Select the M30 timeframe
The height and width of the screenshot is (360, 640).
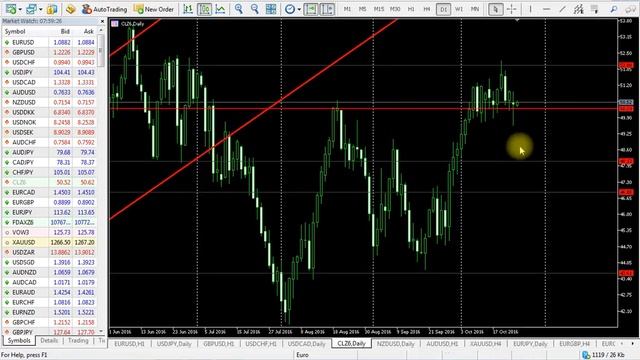(x=395, y=9)
